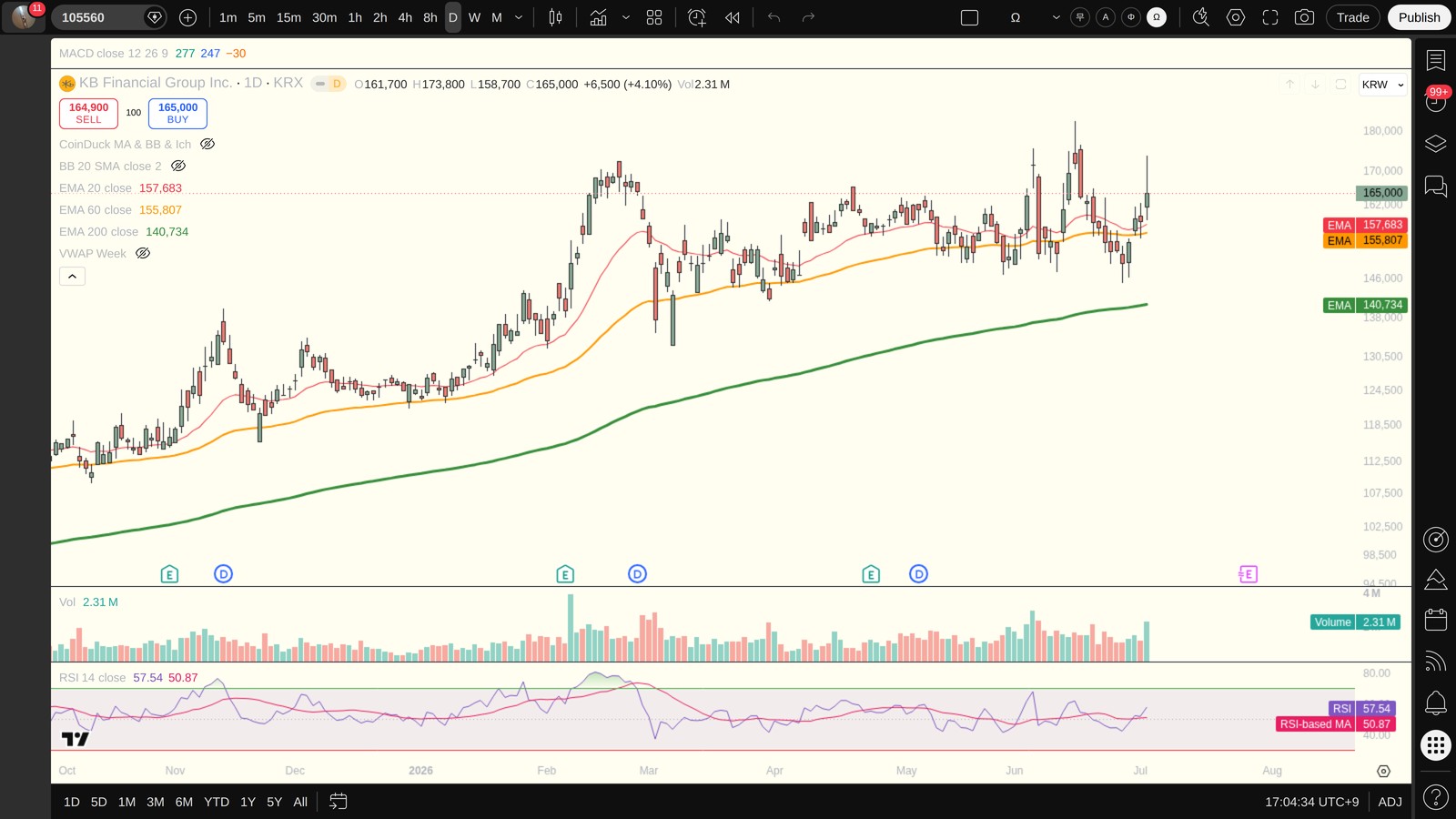Enter fullscreen mode
Viewport: 1456px width, 819px height.
1270,17
